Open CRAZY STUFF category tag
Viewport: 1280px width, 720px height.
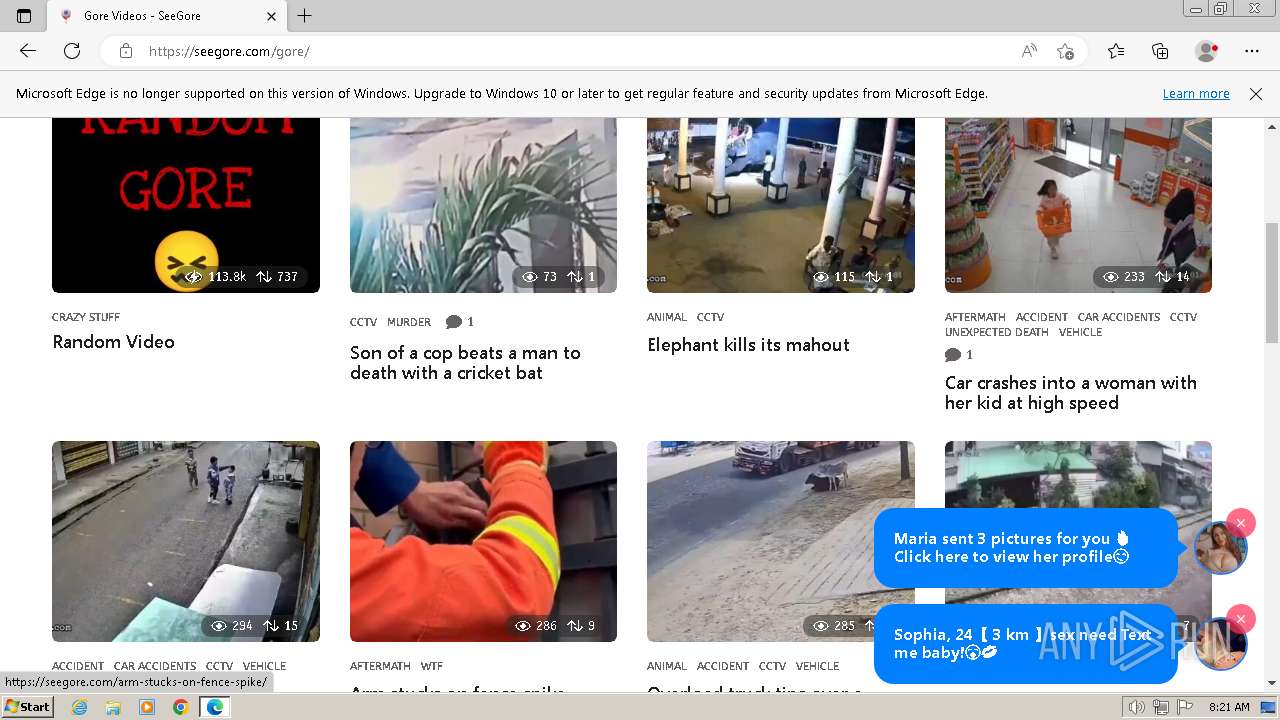[86, 317]
